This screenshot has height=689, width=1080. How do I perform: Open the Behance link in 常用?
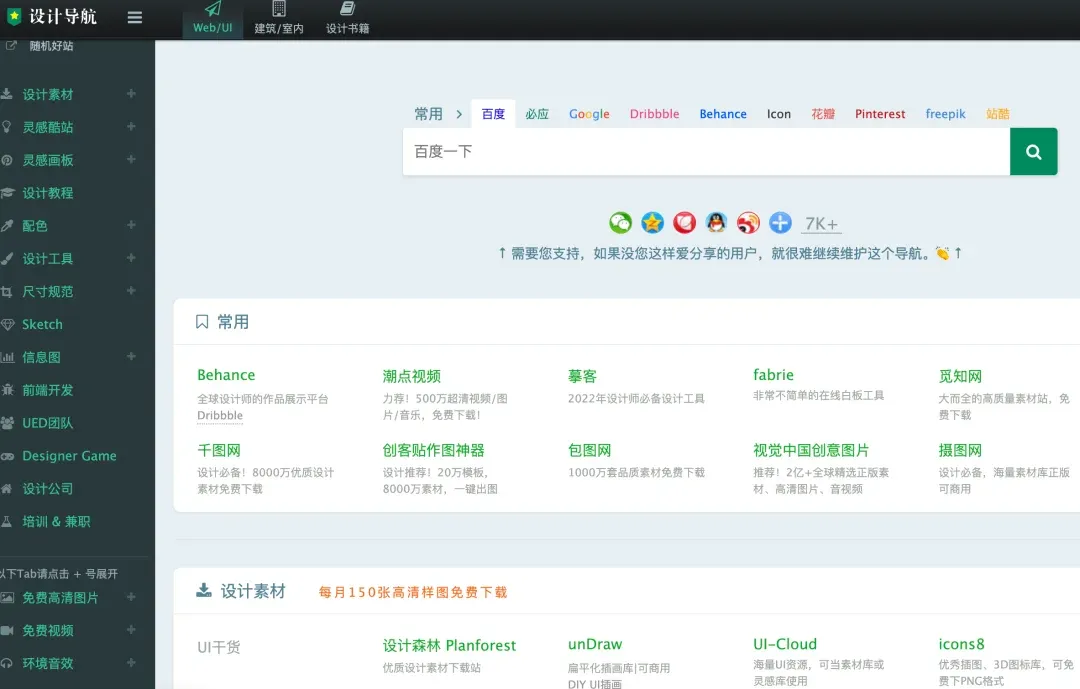coord(226,375)
